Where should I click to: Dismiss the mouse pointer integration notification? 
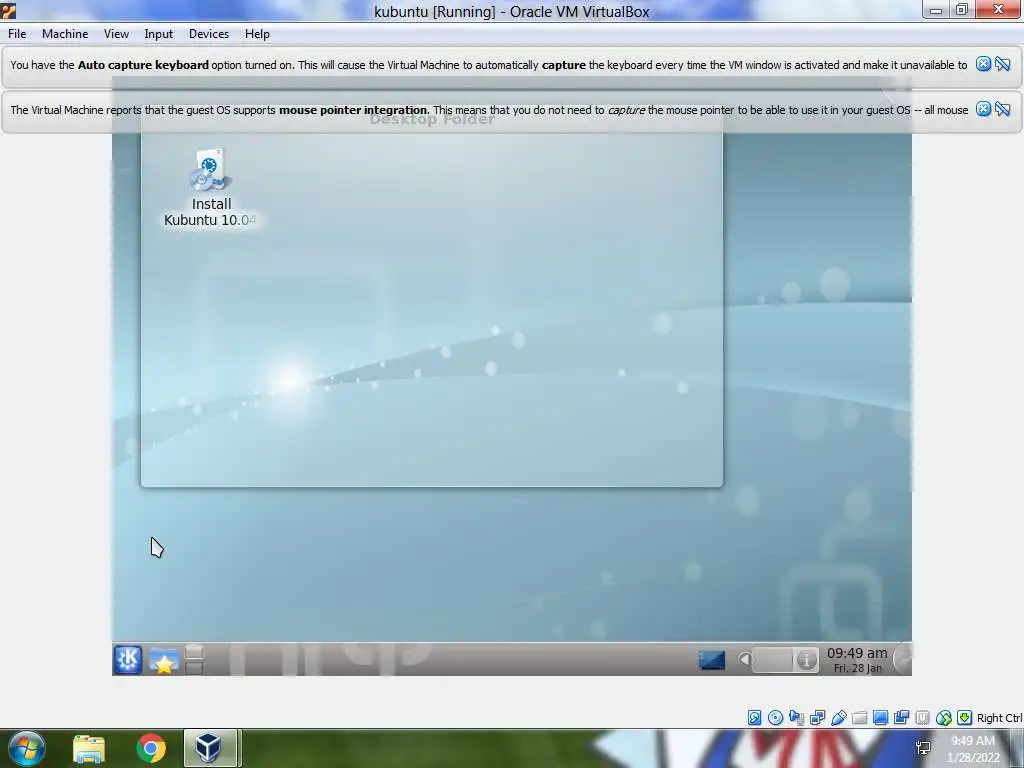[x=983, y=109]
